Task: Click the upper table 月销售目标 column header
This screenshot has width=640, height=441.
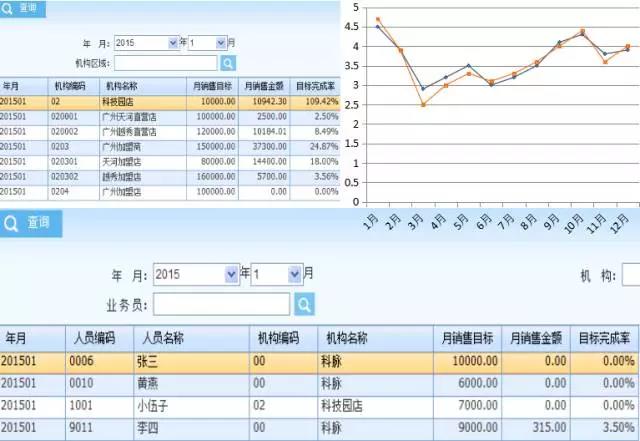Action: click(212, 86)
